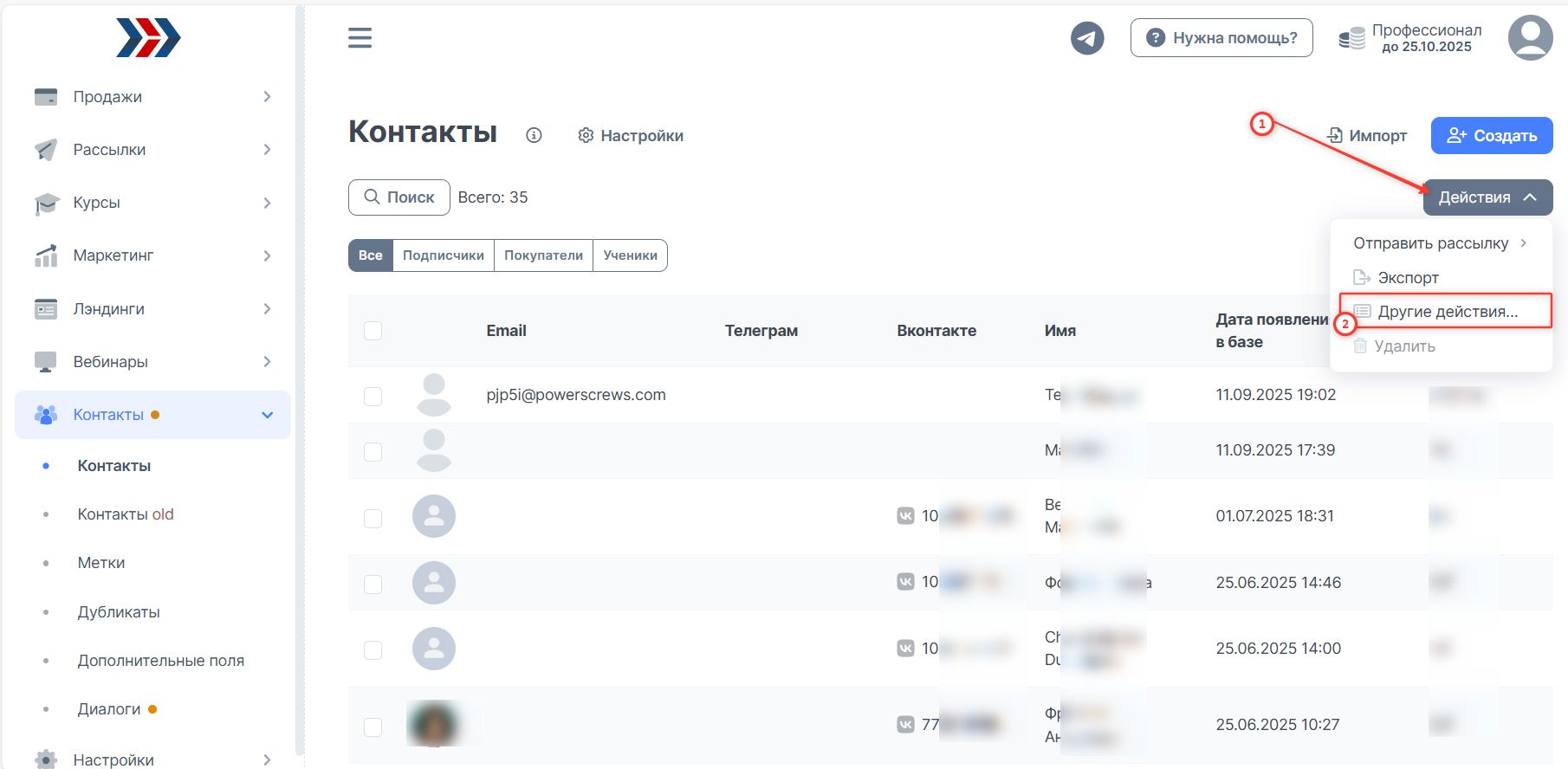The width and height of the screenshot is (1568, 769).
Task: Check the contact row dated 25.06.2025 14:46
Action: click(x=373, y=584)
